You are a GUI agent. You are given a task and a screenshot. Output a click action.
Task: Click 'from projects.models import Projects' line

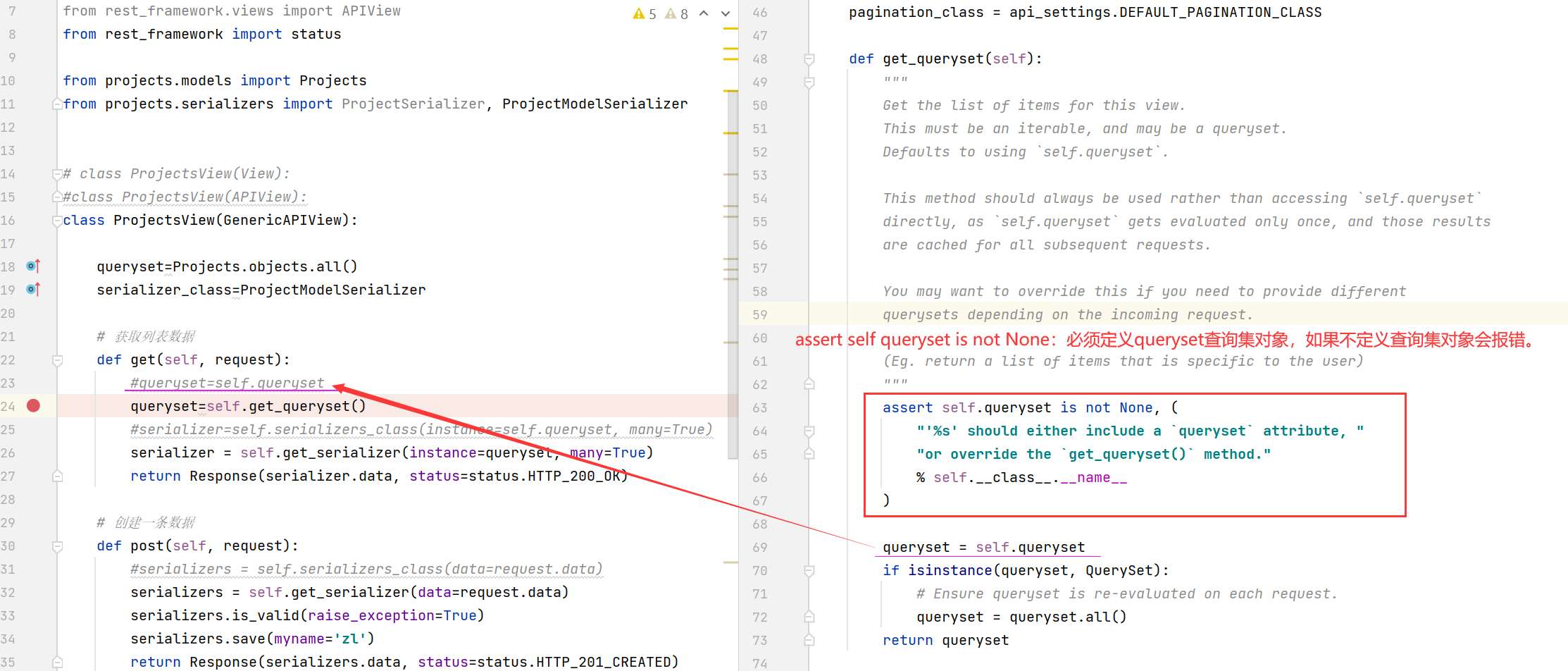[215, 80]
